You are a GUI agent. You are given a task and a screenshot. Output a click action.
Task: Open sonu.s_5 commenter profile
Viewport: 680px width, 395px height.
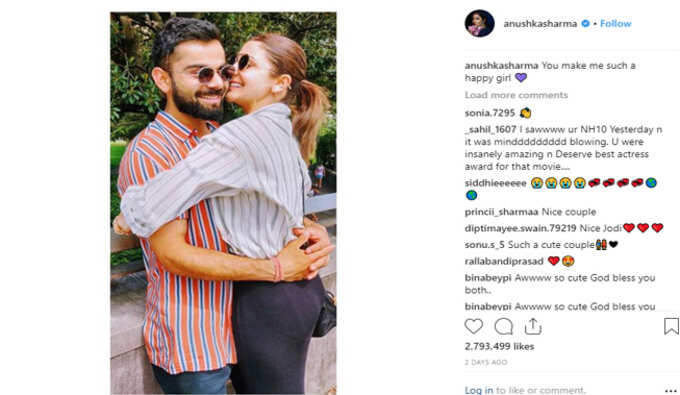click(484, 245)
